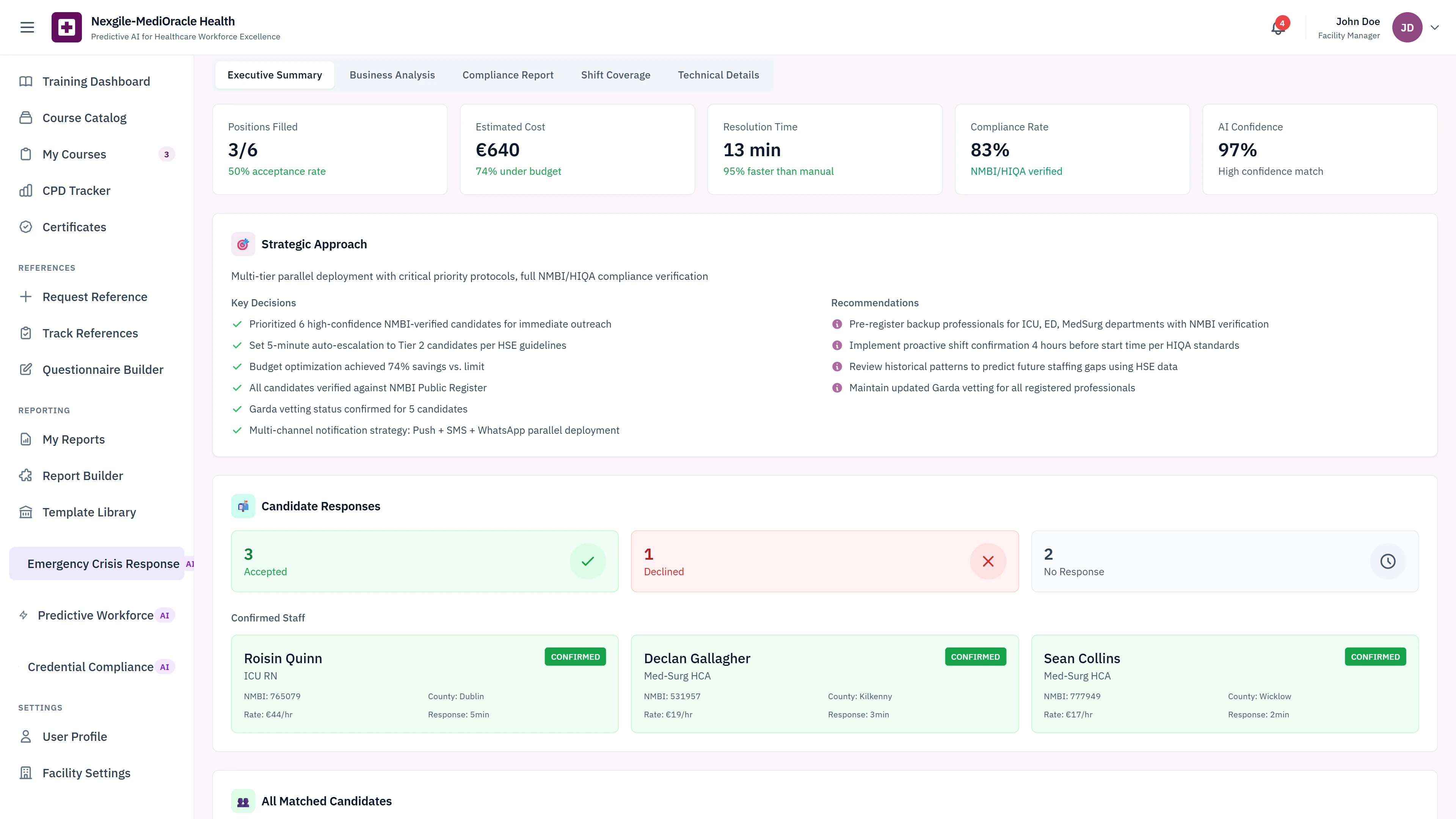Click the CONFIRMED badge on Roisin Quinn
This screenshot has width=1456, height=819.
[575, 656]
